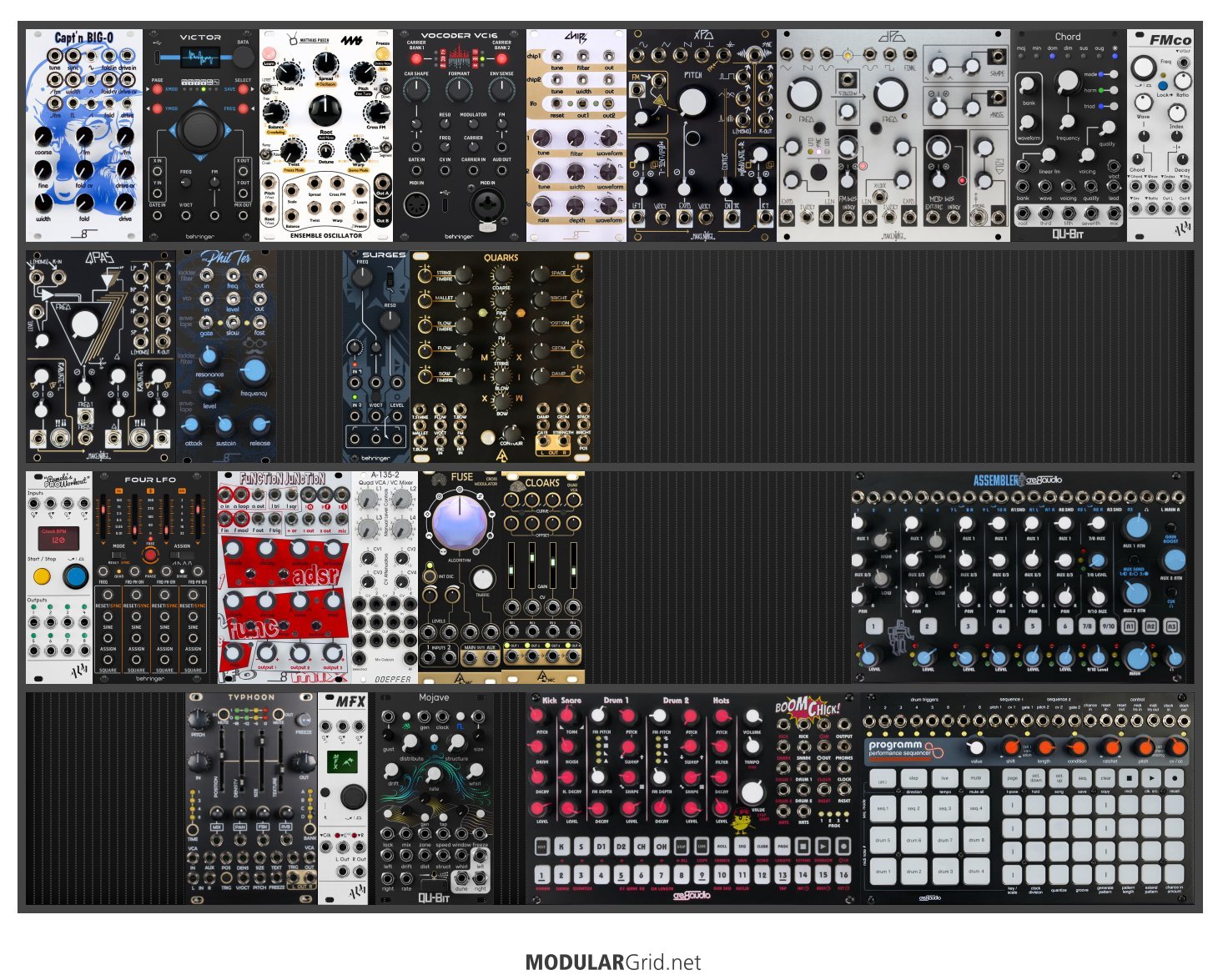
Task: Flip the Mode switch on Four LFO
Action: pyautogui.click(x=119, y=555)
